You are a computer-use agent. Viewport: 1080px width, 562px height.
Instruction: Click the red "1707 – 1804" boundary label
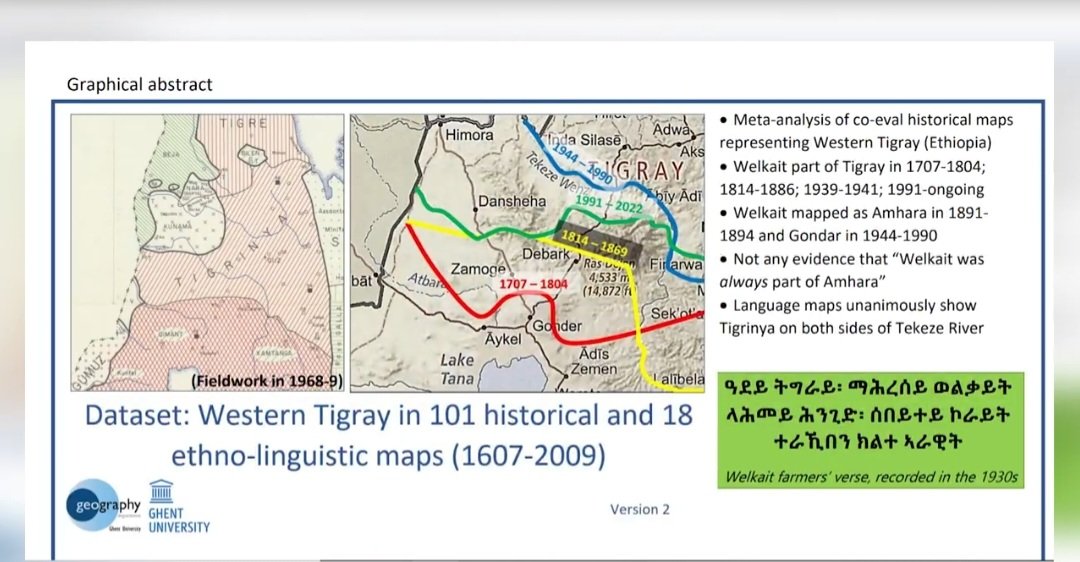tap(533, 284)
